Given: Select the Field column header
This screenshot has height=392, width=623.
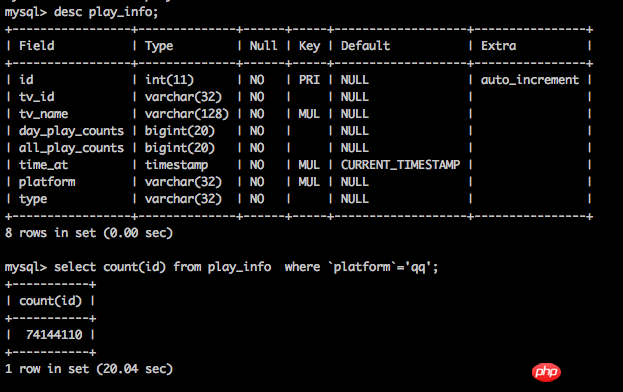Looking at the screenshot, I should (x=37, y=46).
